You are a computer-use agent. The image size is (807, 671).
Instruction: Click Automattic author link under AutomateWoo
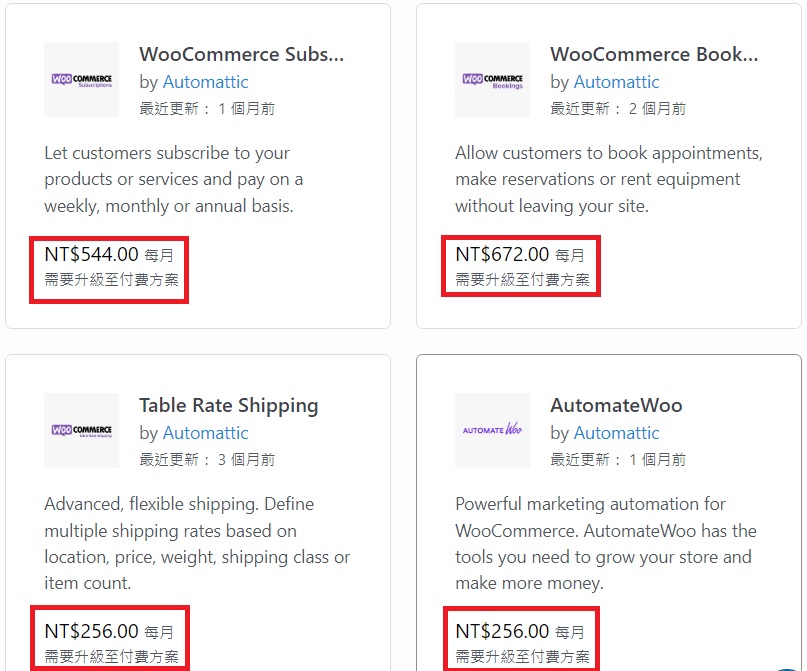[617, 433]
